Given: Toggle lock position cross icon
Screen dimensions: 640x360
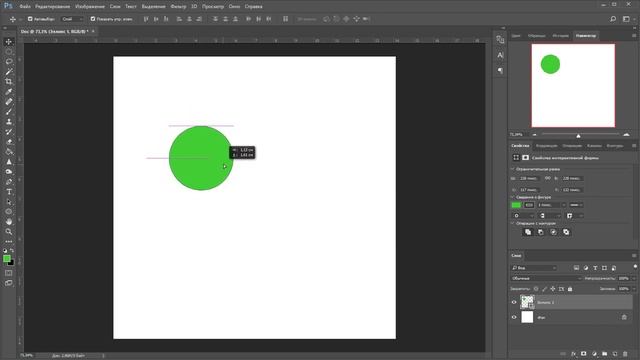Looking at the screenshot, I should point(553,289).
